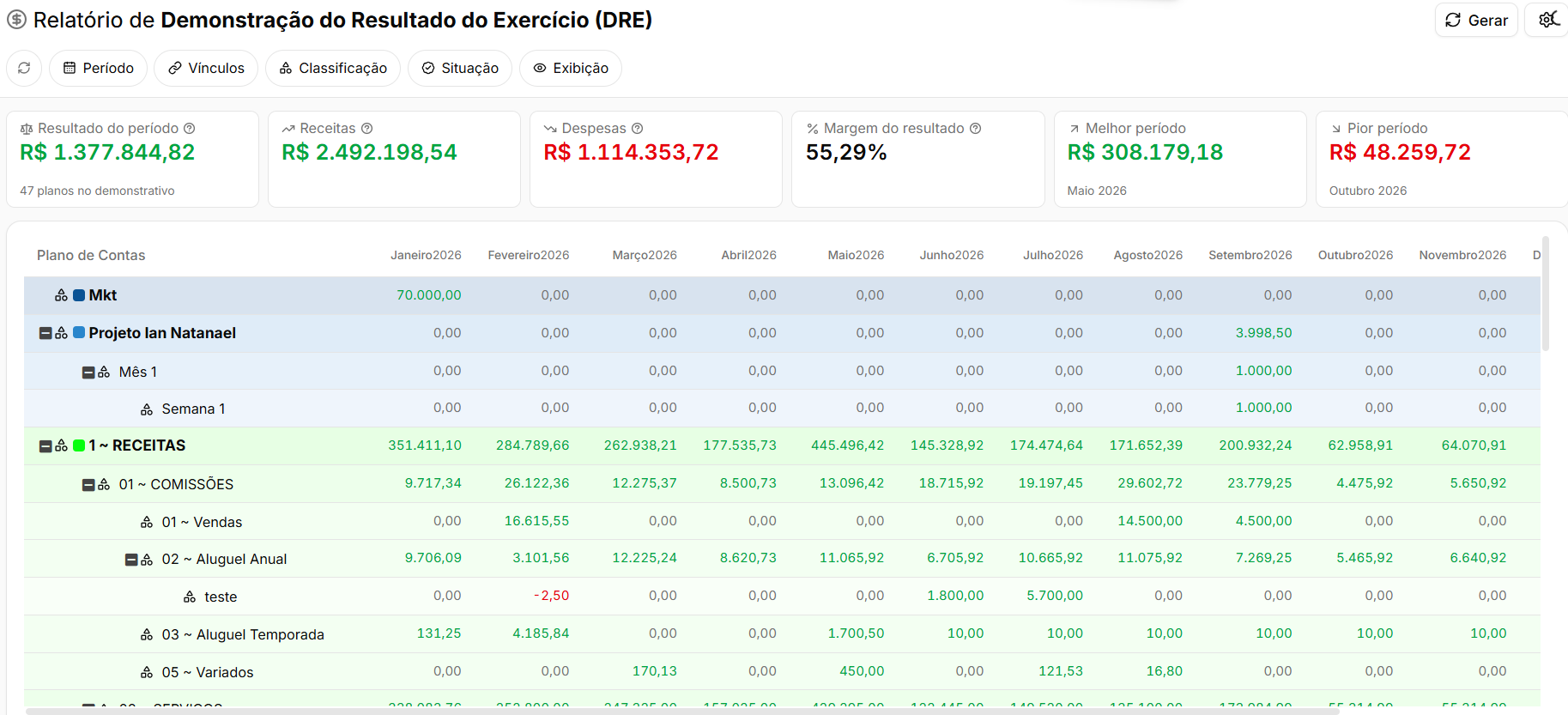Screen dimensions: 1568x715
Task: Click the -2,50 value in the teste row
Action: (551, 596)
